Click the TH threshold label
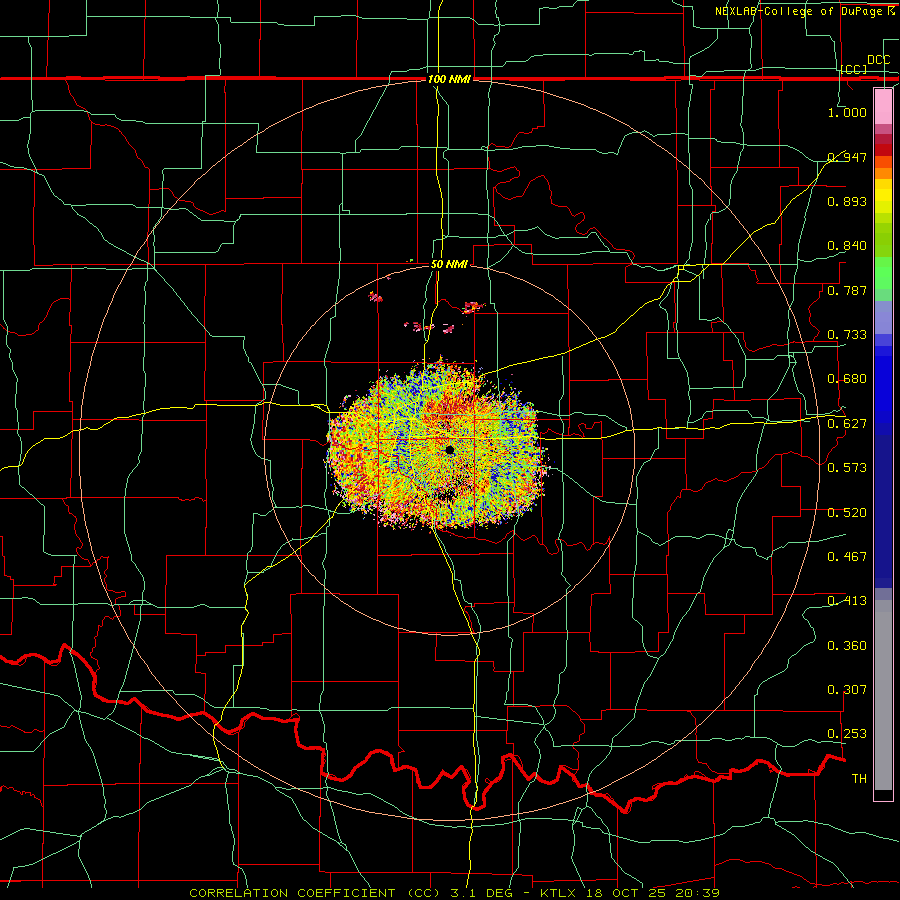Viewport: 900px width, 900px height. tap(859, 778)
